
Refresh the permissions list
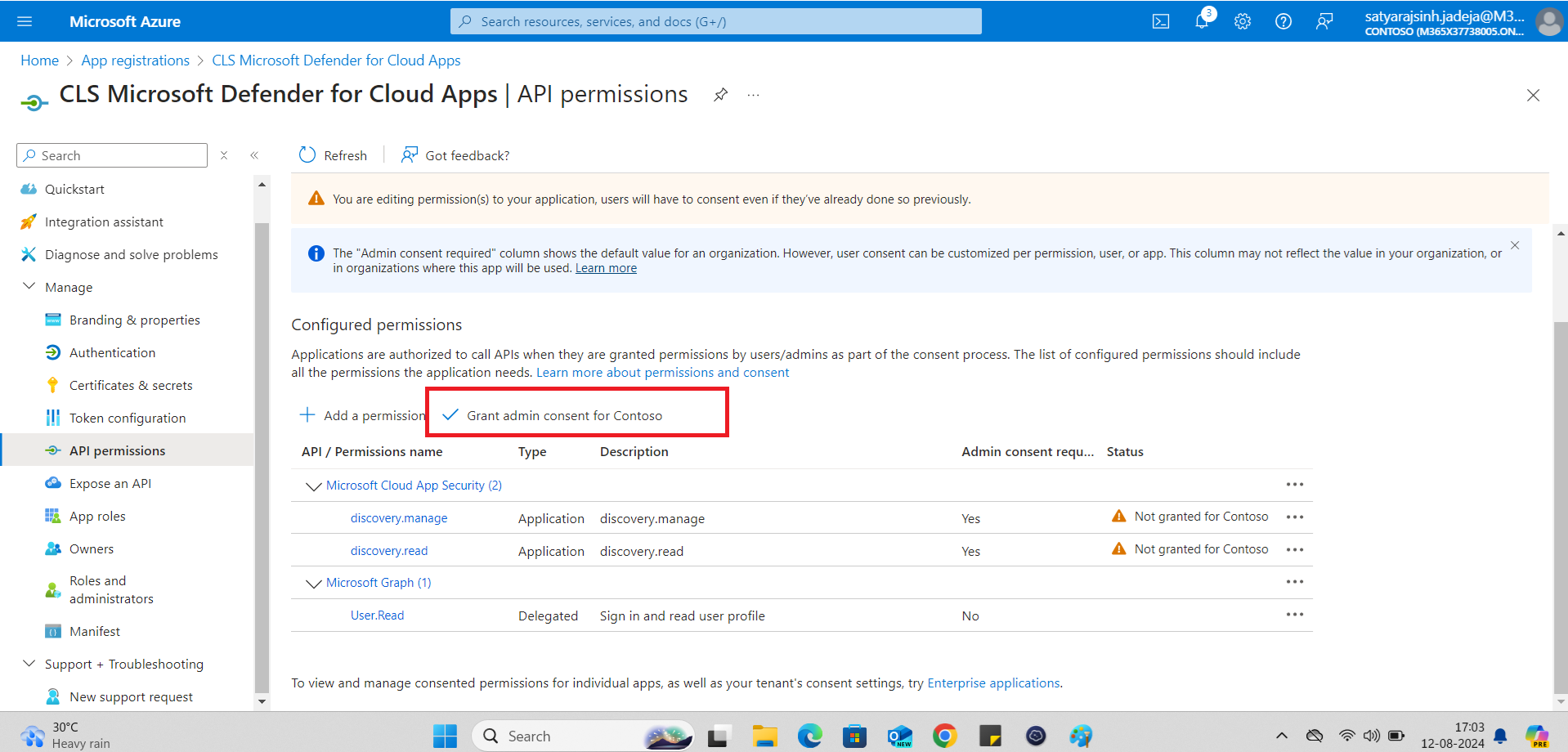[333, 155]
